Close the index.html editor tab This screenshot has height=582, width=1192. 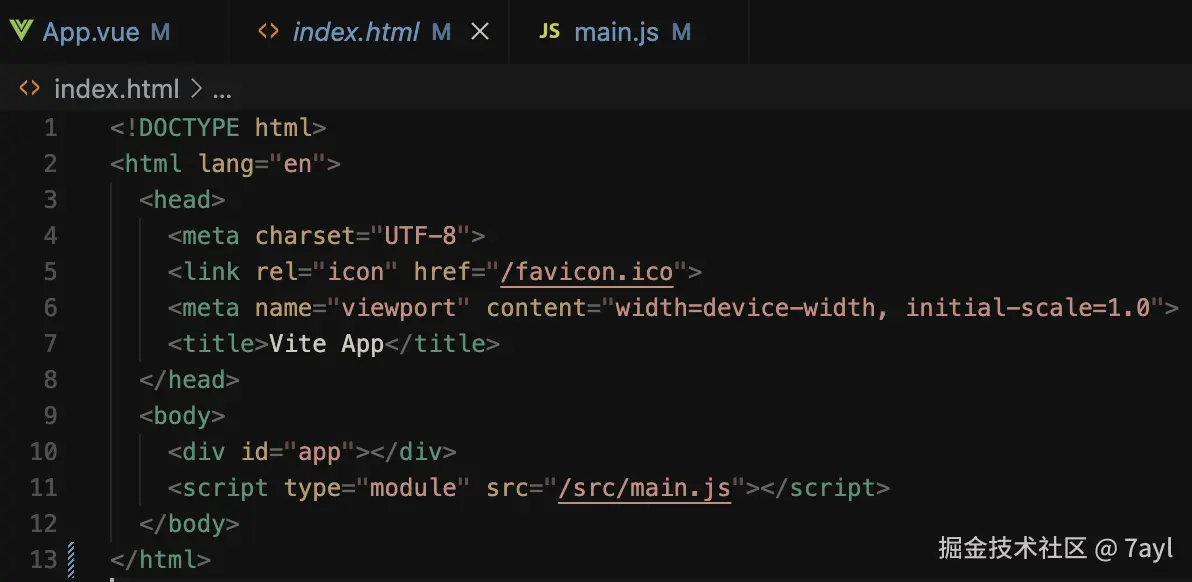point(480,32)
